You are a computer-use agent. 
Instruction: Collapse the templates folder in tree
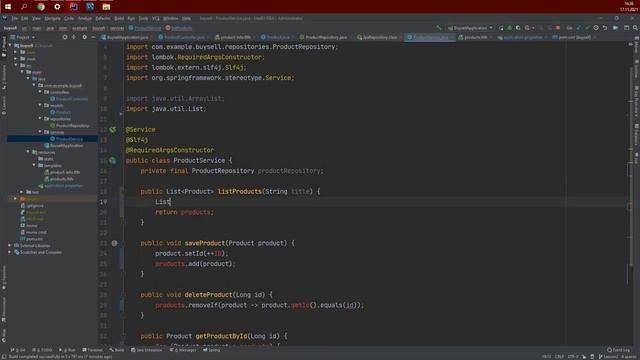[34, 165]
